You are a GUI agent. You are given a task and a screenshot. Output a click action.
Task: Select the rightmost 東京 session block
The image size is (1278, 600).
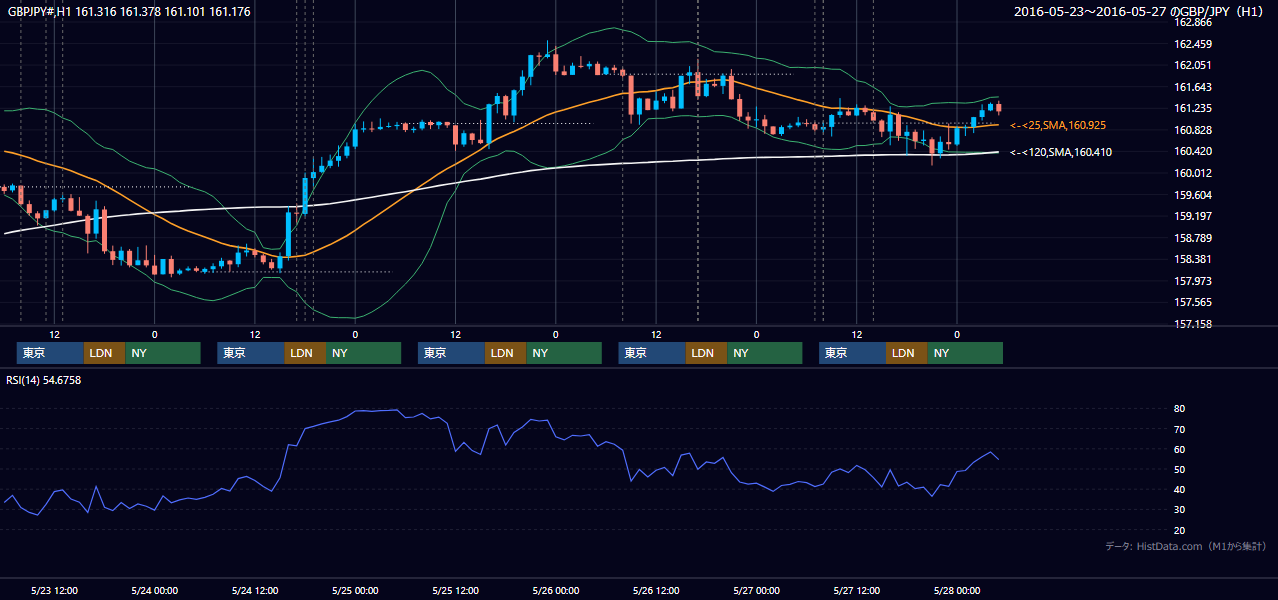pyautogui.click(x=853, y=353)
